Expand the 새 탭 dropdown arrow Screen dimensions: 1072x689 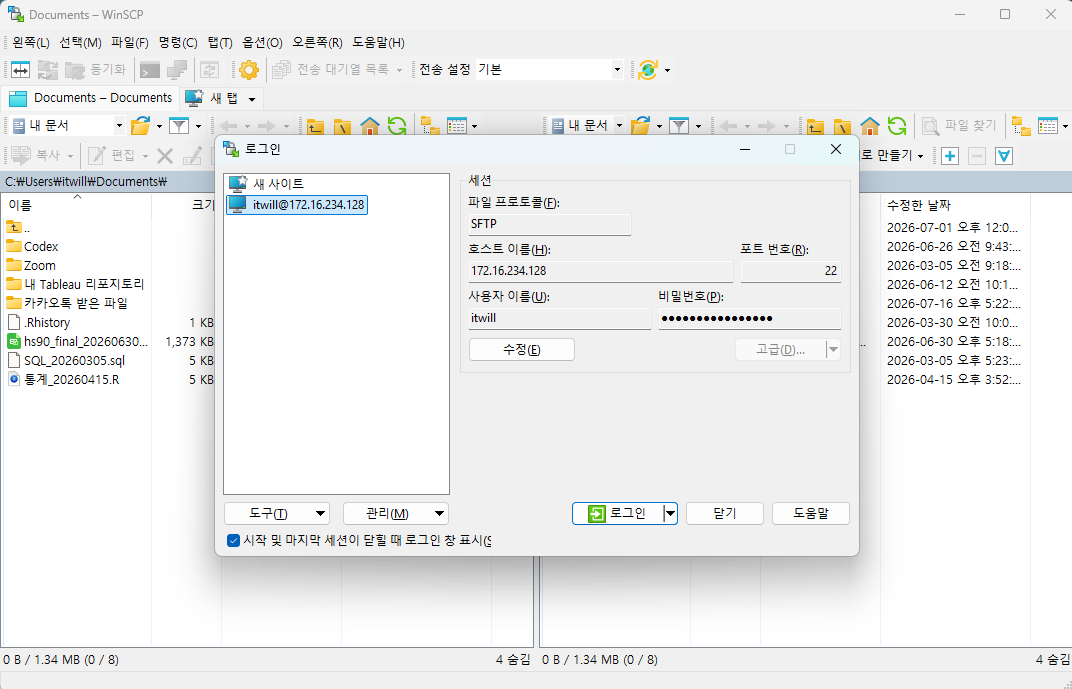point(252,99)
